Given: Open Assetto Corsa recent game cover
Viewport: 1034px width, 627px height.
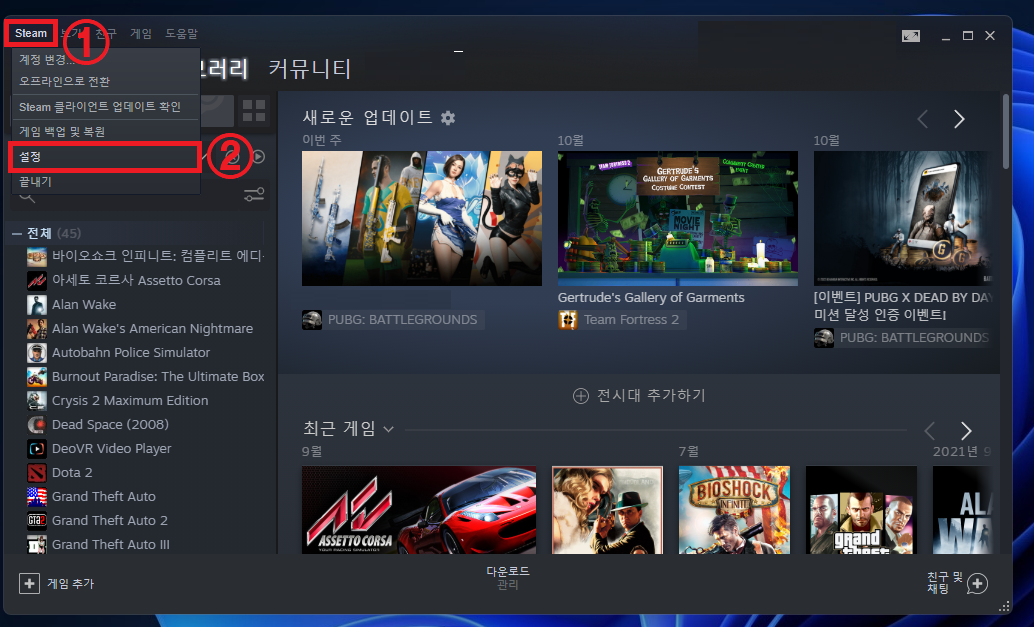Looking at the screenshot, I should [419, 510].
